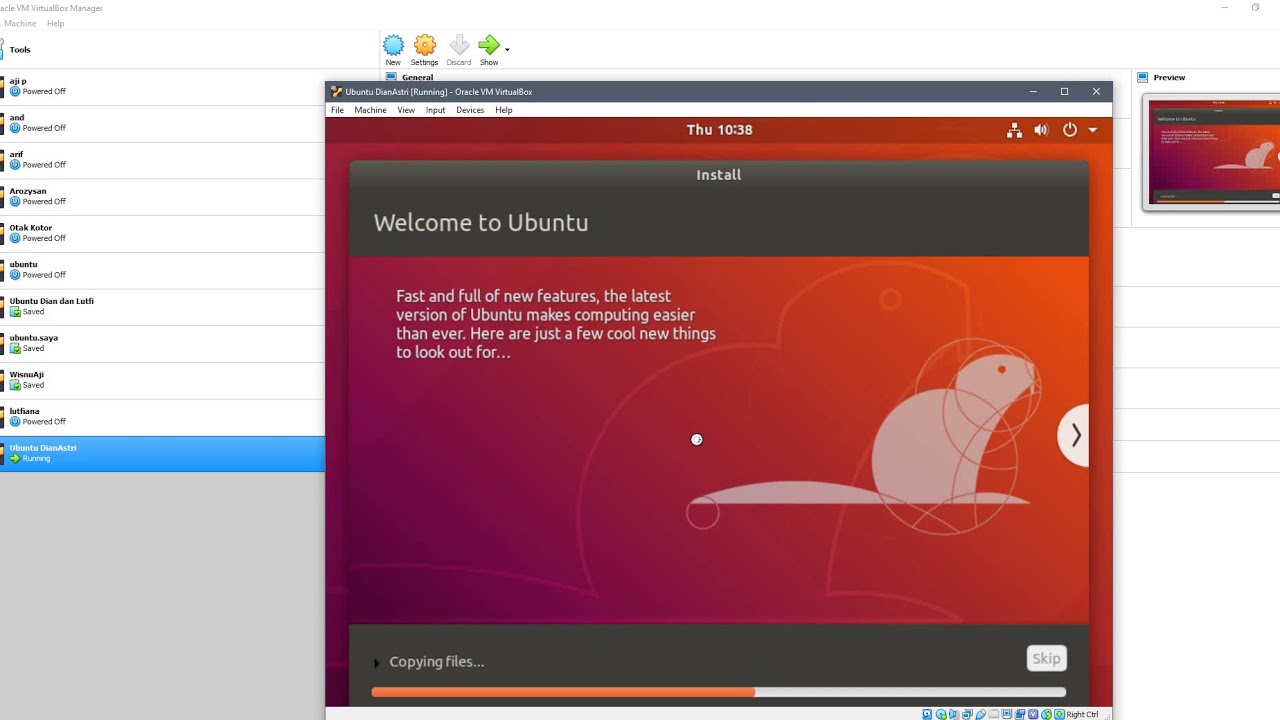Click the Ubuntu power icon

tap(1069, 130)
